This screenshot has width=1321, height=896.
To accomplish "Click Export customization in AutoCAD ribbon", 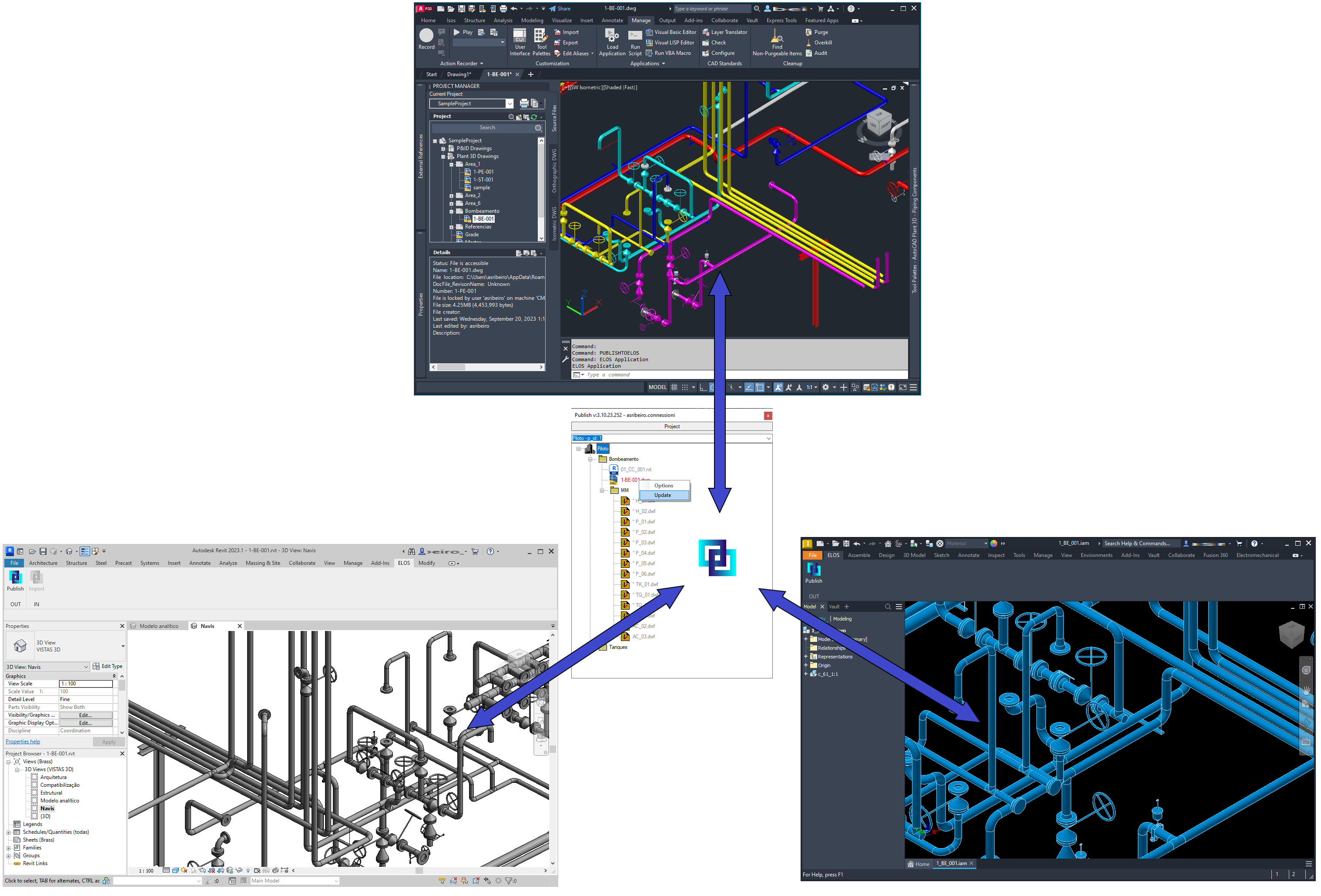I will tap(566, 43).
